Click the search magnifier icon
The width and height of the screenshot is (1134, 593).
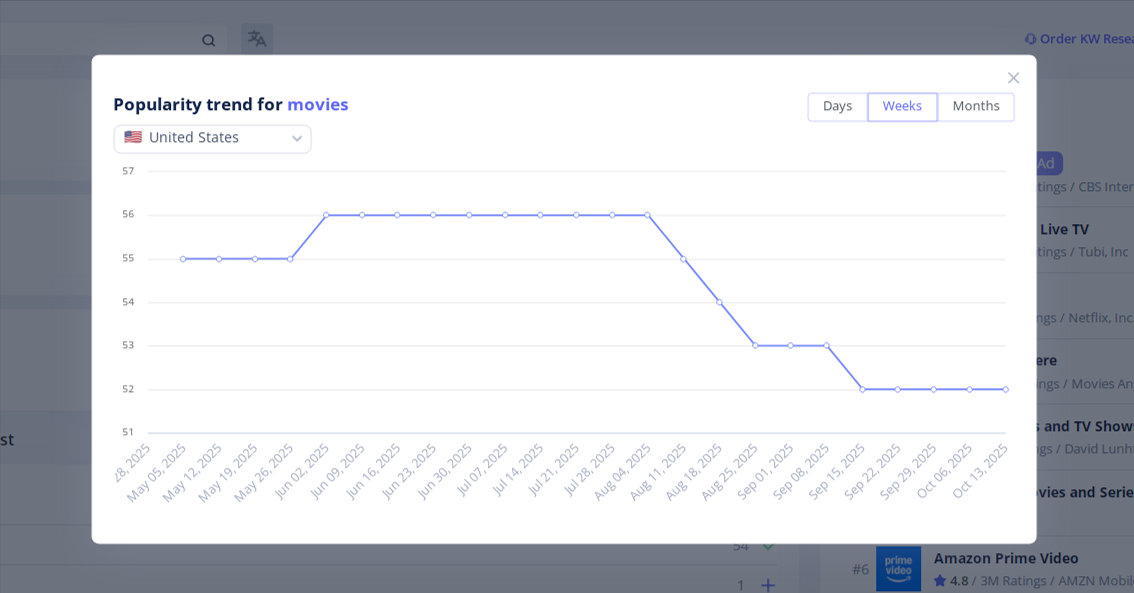point(208,40)
